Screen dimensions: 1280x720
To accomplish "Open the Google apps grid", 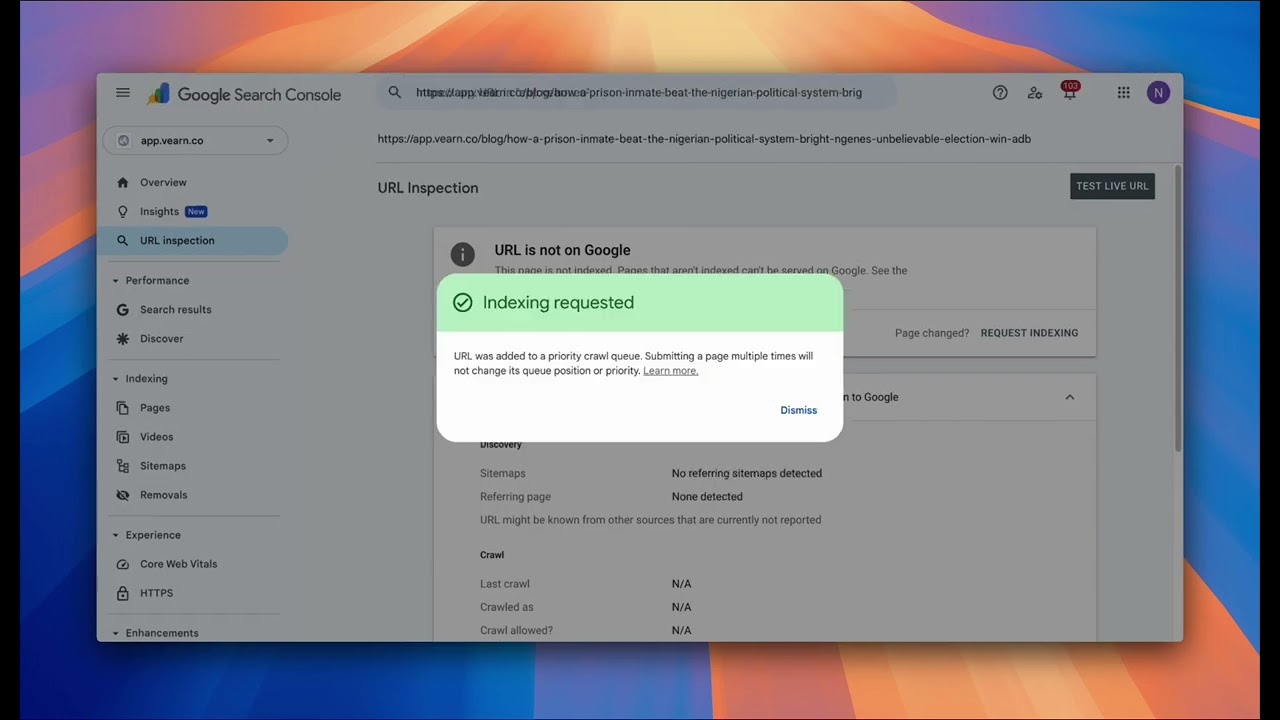I will point(1124,92).
